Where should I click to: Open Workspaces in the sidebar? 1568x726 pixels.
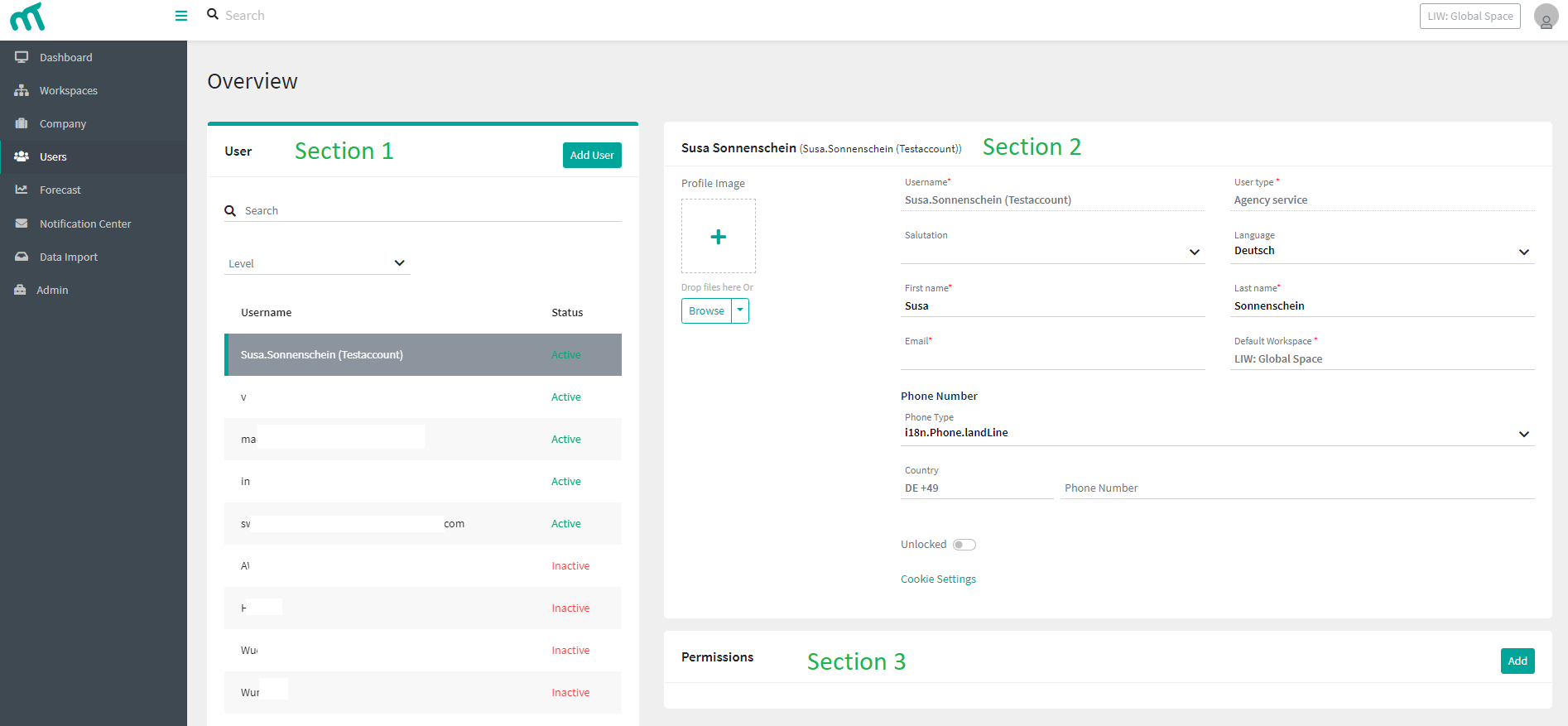point(68,91)
